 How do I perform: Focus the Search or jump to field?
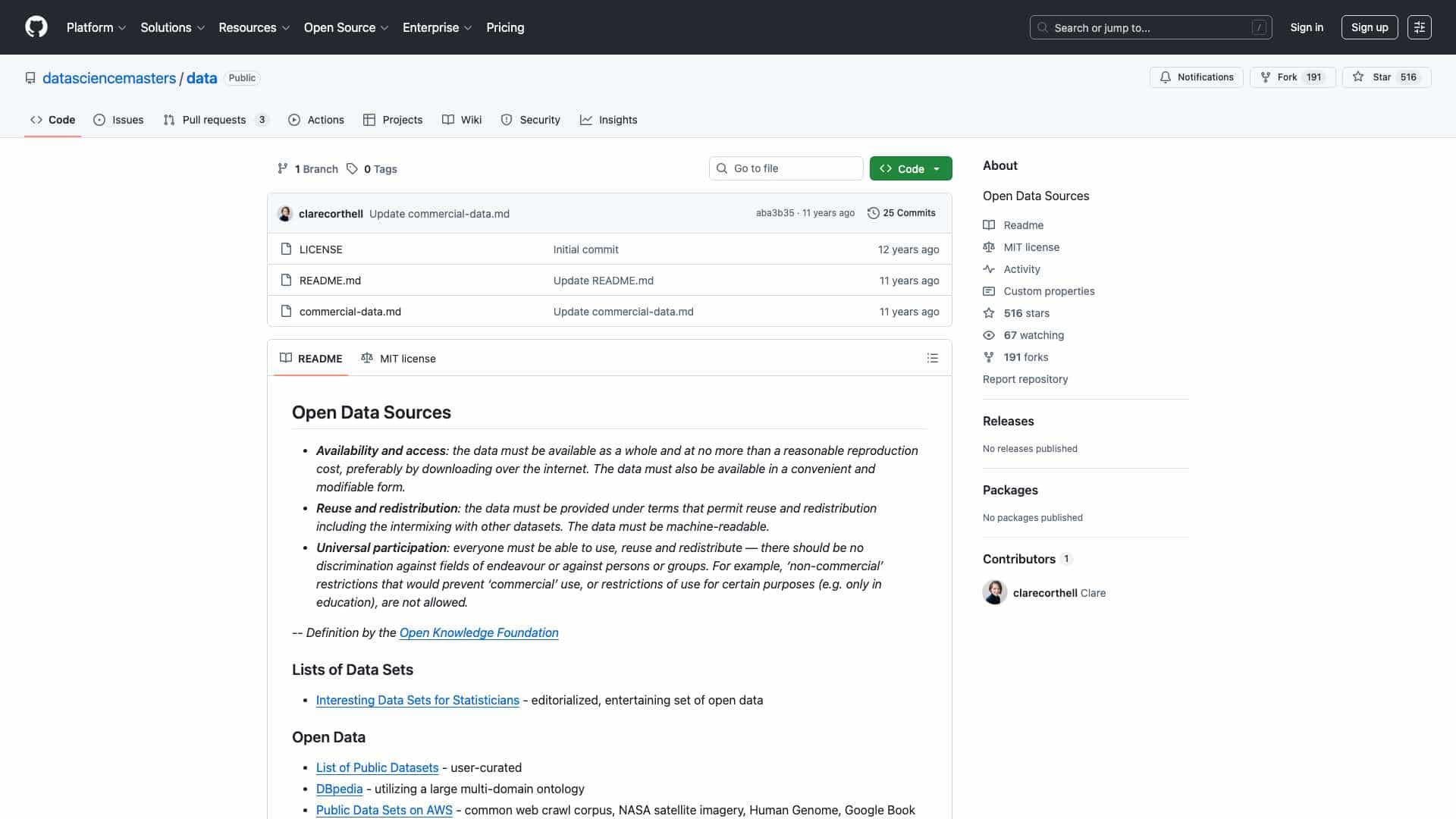(1150, 27)
